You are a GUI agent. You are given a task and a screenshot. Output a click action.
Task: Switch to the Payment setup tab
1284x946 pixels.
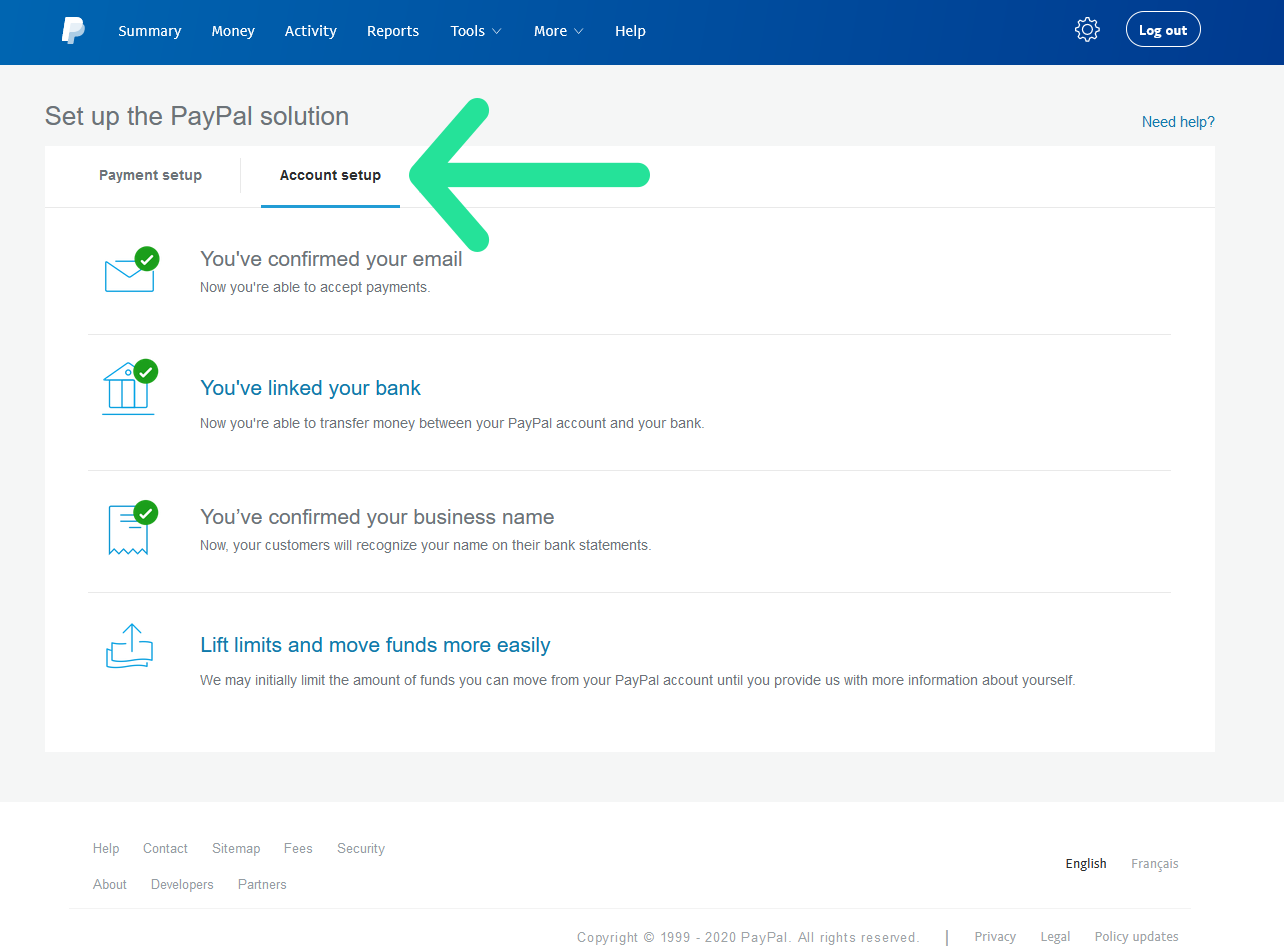[x=150, y=175]
